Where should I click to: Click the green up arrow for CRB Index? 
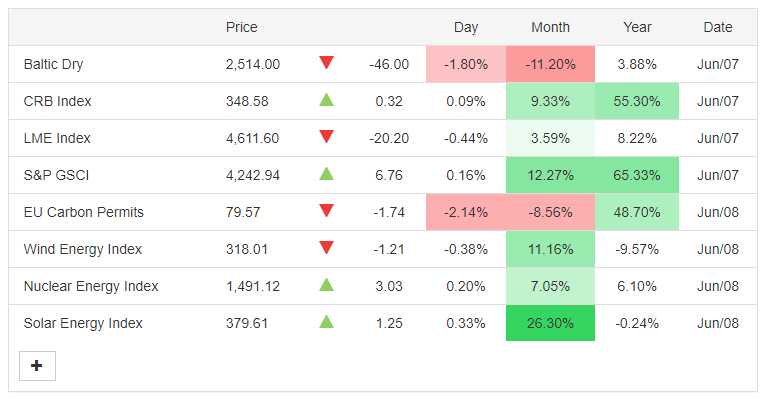(x=326, y=100)
